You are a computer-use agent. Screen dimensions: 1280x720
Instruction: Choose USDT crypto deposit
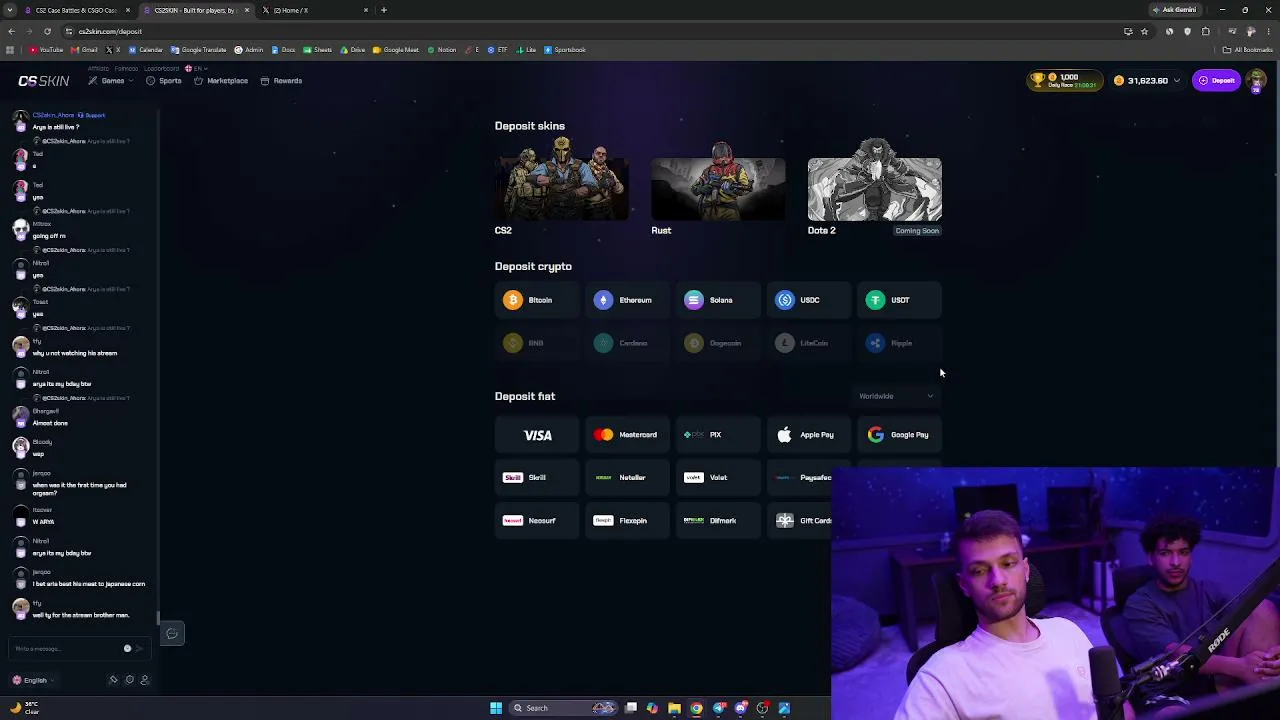pos(899,300)
